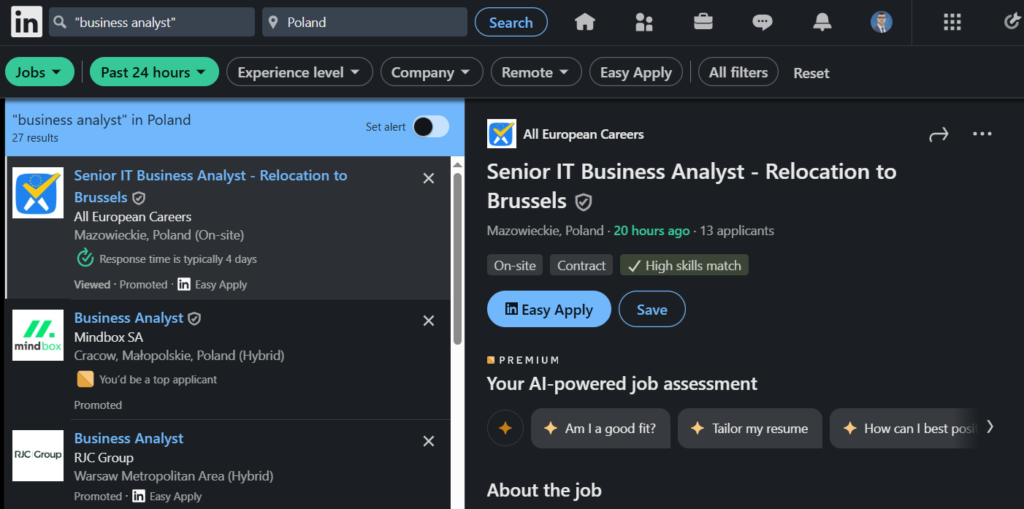Select the "How can I best position" suggestion
The height and width of the screenshot is (509, 1024).
pyautogui.click(x=903, y=429)
